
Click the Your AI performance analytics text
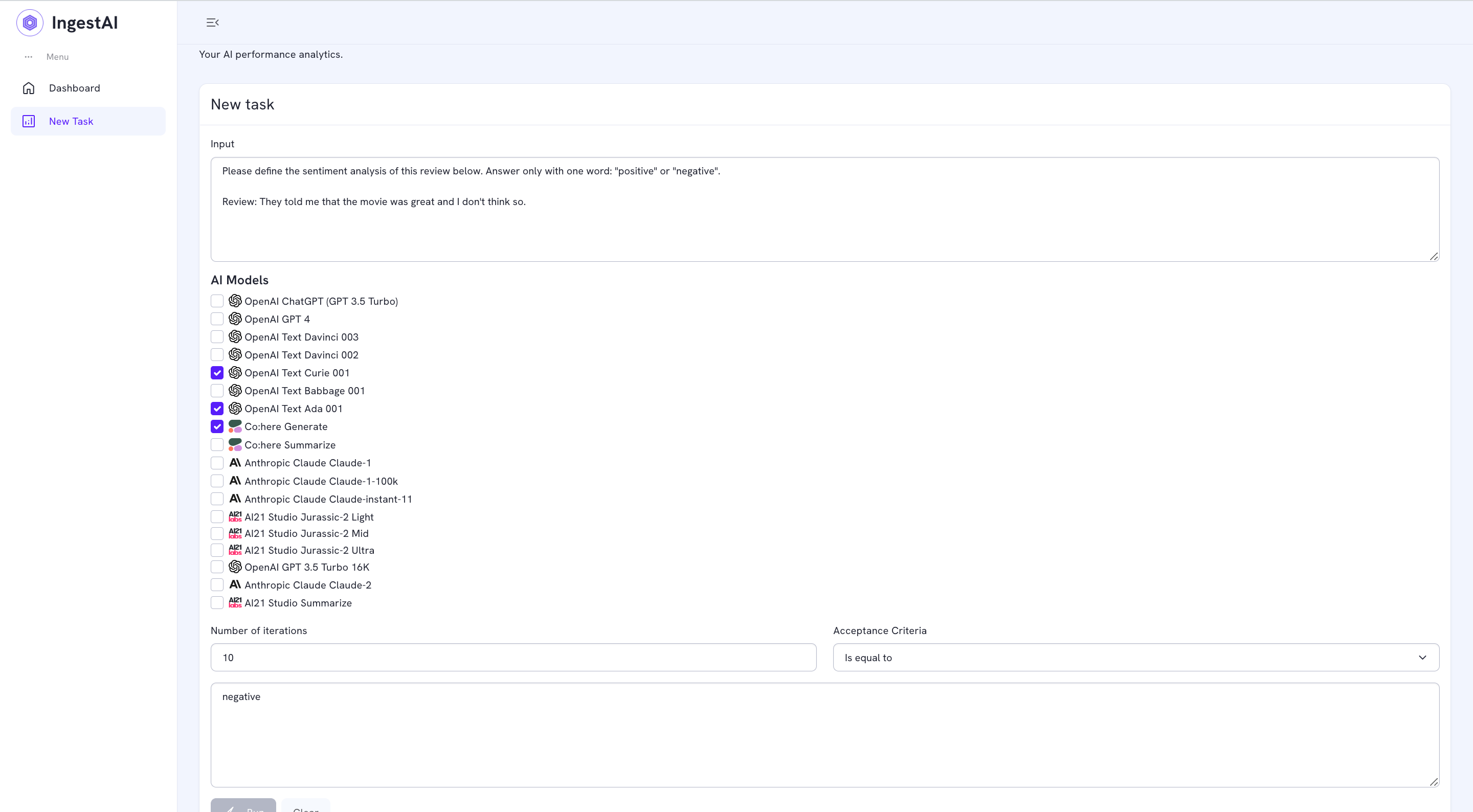pos(271,54)
